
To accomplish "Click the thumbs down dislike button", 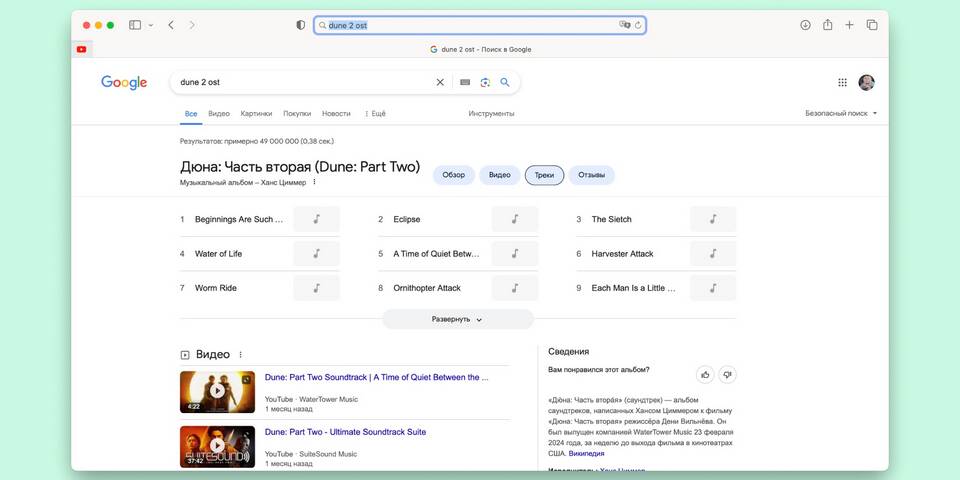I will 728,374.
